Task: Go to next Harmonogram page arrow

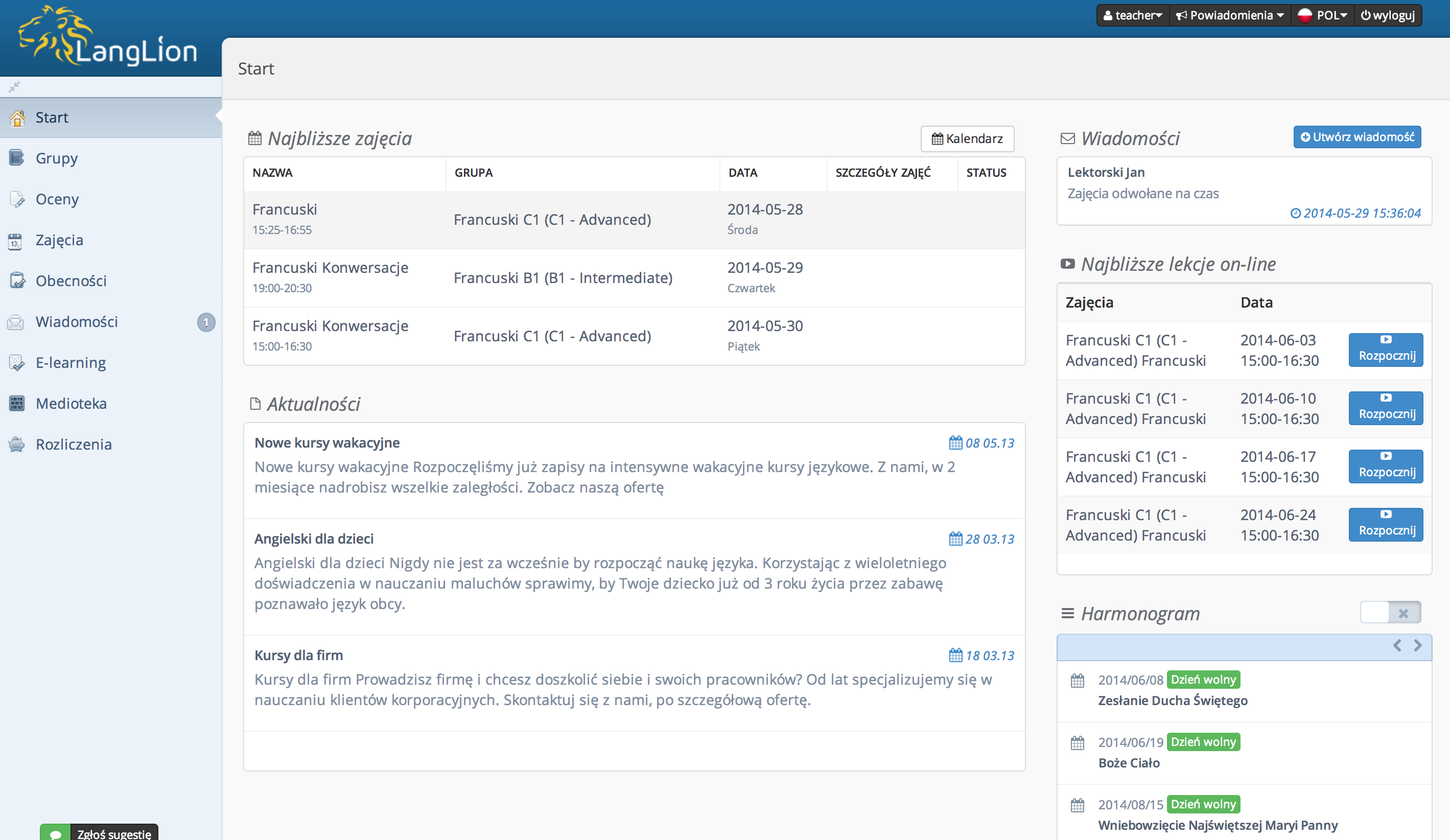Action: point(1418,645)
